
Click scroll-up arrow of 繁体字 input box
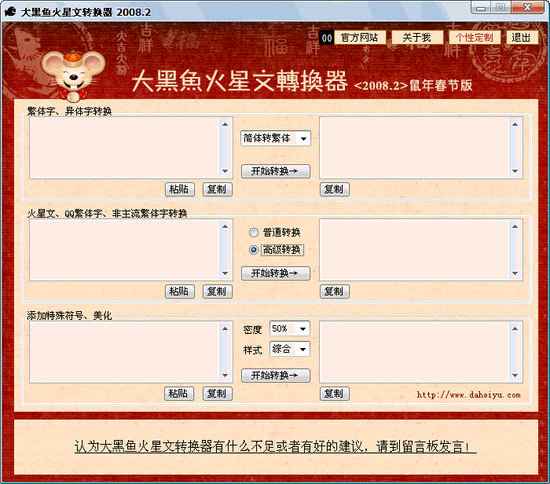pos(225,124)
